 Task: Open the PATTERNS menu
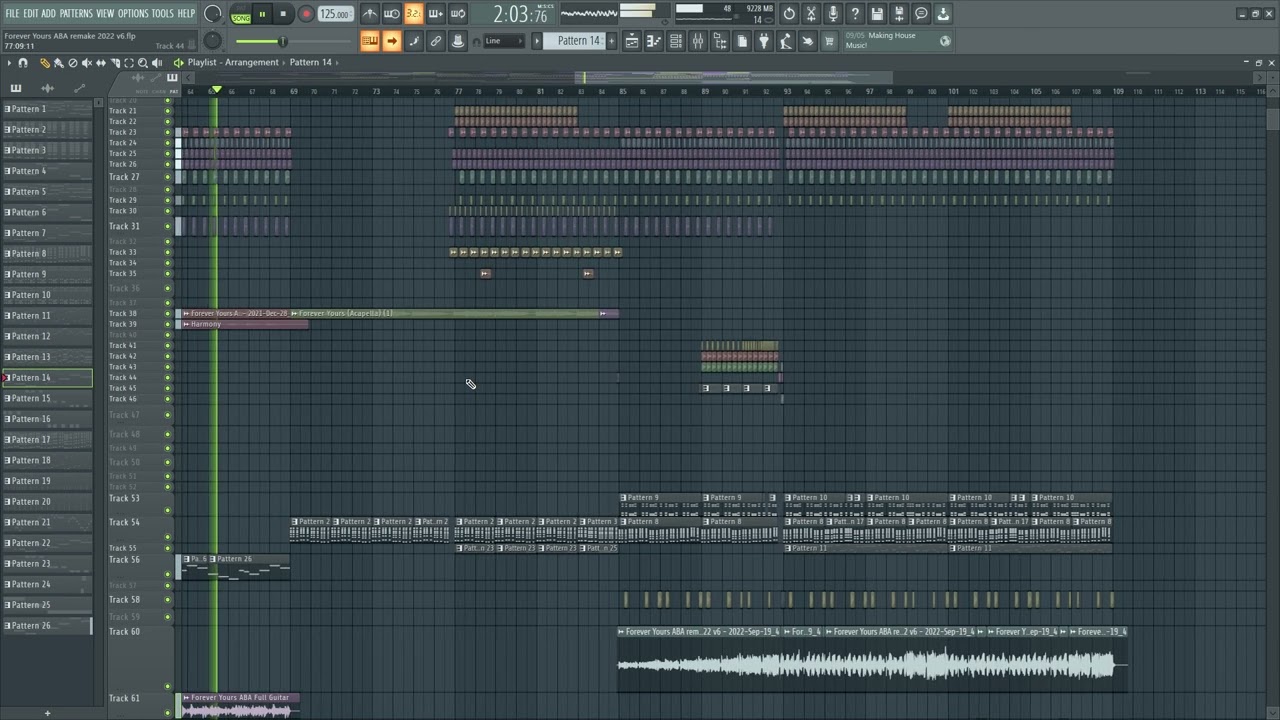(x=76, y=13)
